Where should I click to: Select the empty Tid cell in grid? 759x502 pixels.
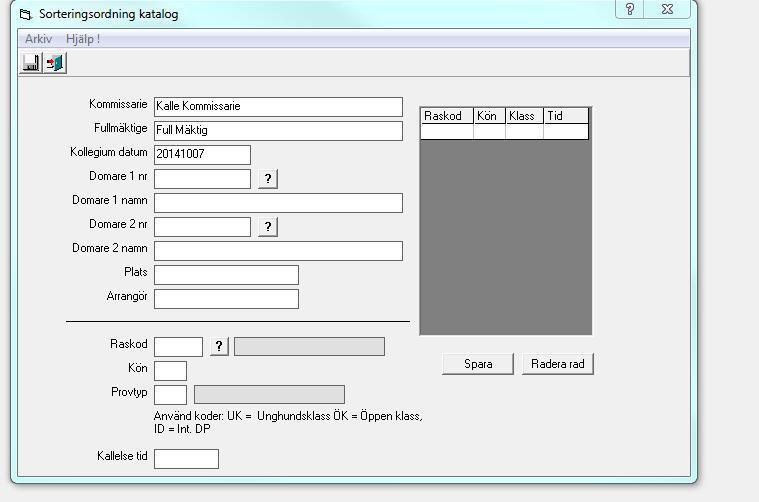tap(566, 132)
